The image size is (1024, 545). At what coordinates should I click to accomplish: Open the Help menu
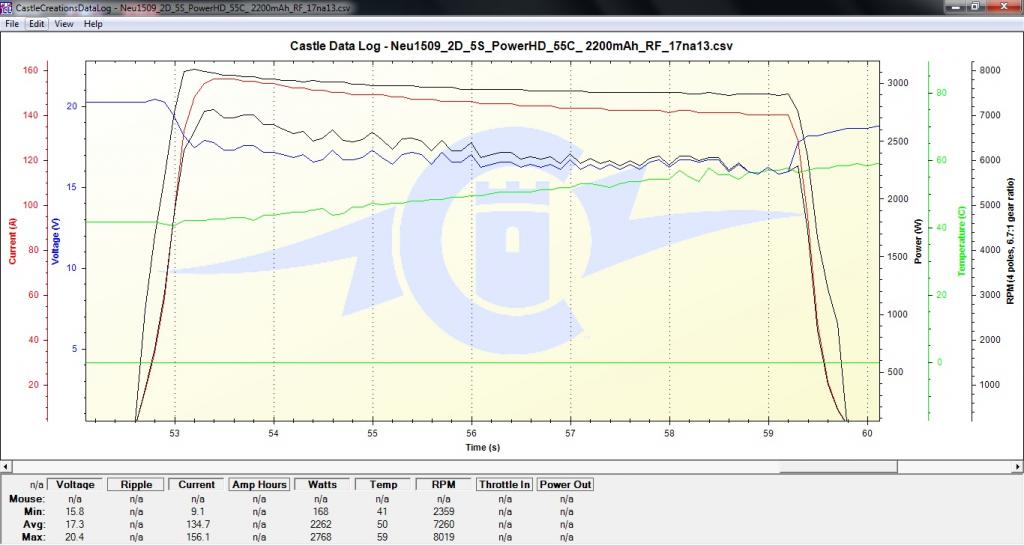[93, 23]
